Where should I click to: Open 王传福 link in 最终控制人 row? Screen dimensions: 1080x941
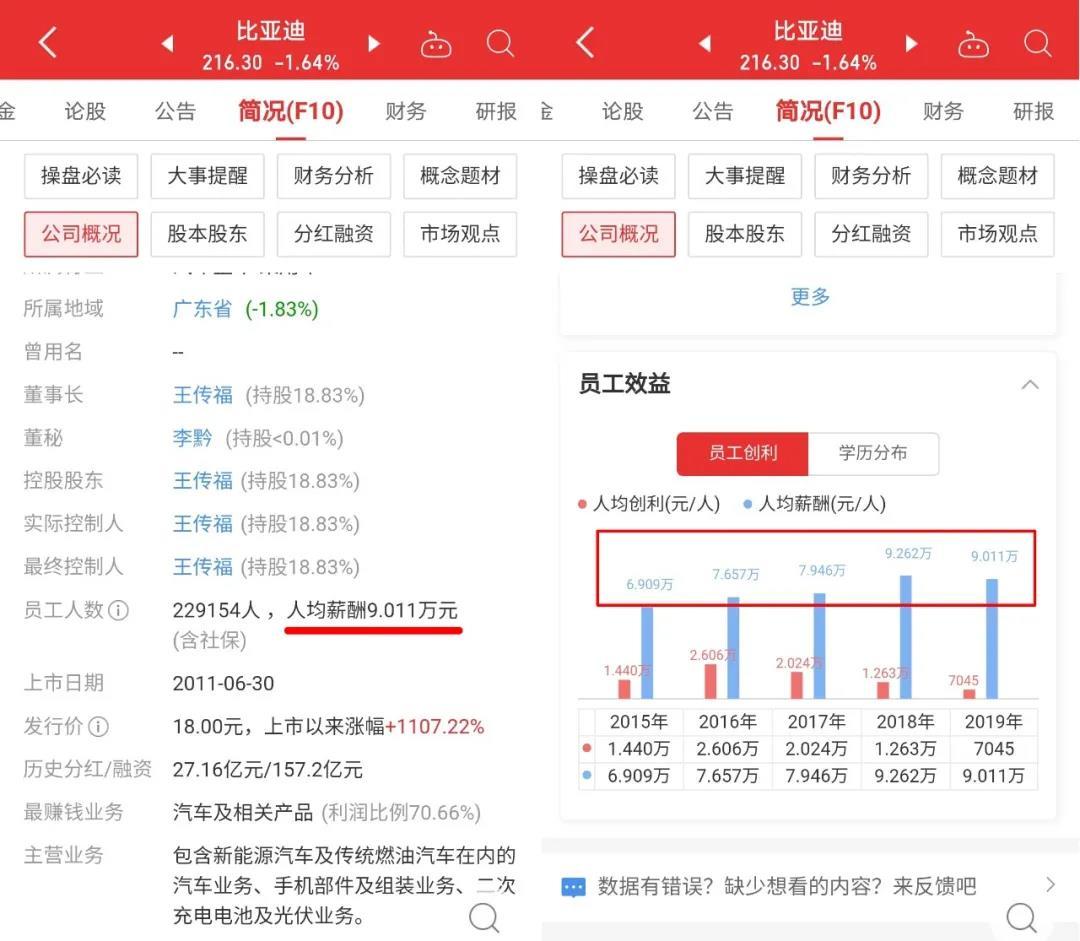click(x=202, y=567)
